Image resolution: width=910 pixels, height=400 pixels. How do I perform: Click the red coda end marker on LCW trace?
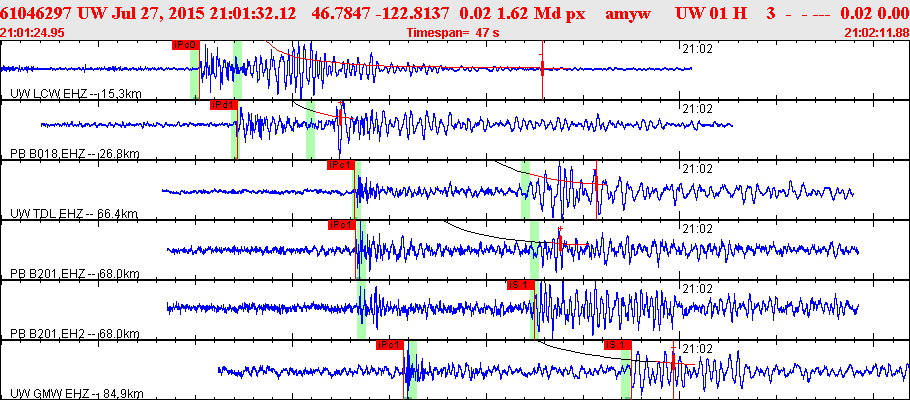pos(542,69)
